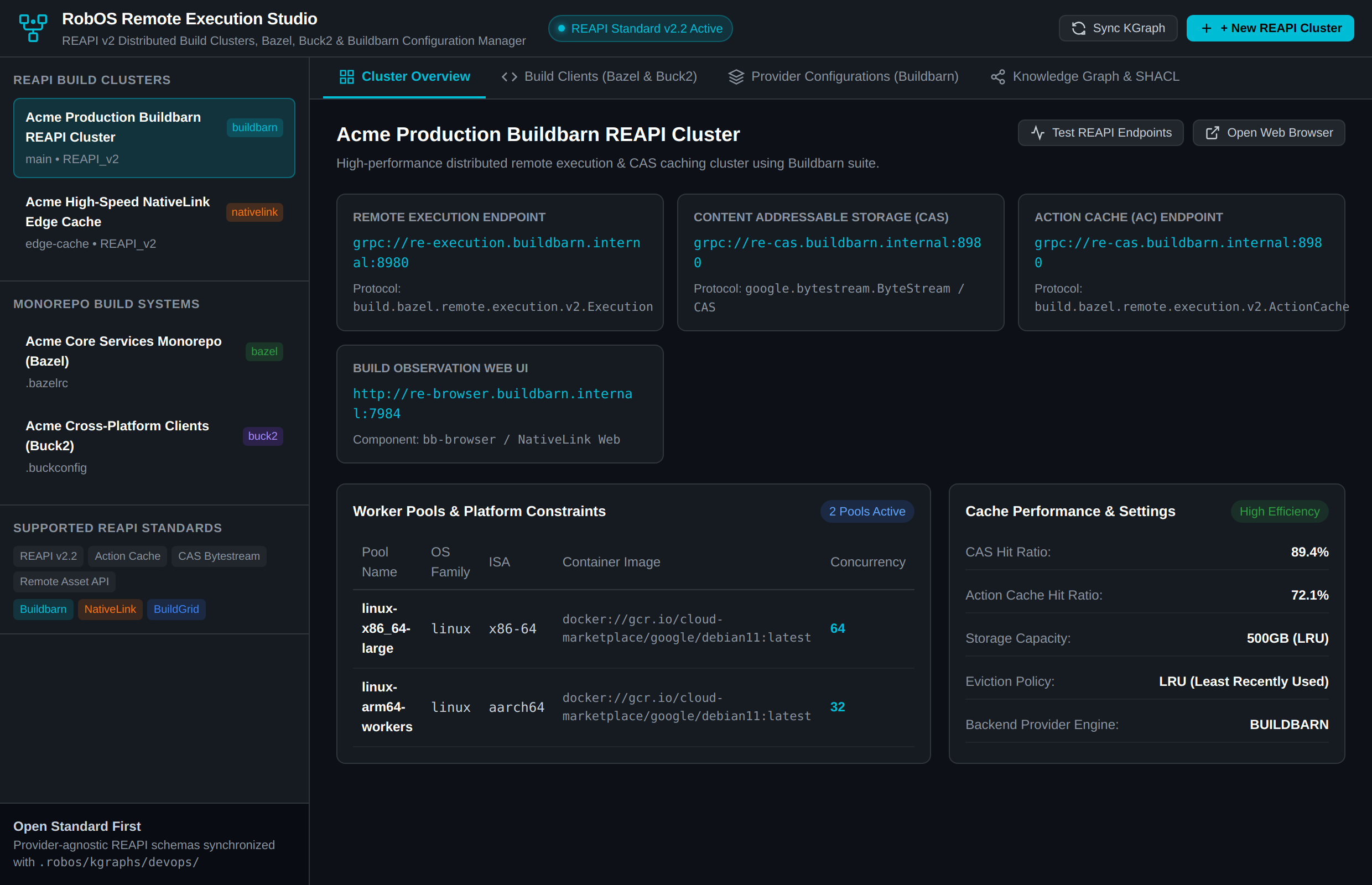
Task: Click the buck2 badge
Action: [x=263, y=436]
